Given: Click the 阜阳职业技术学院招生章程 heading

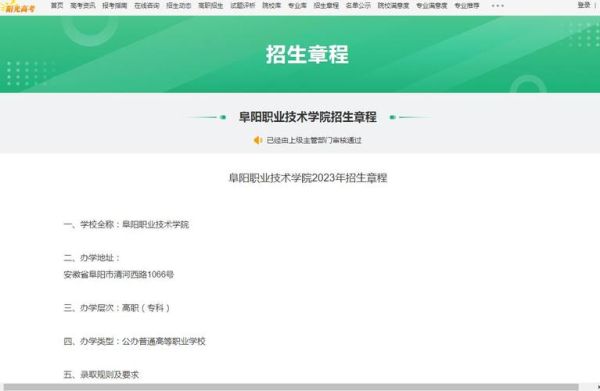Looking at the screenshot, I should pos(308,117).
